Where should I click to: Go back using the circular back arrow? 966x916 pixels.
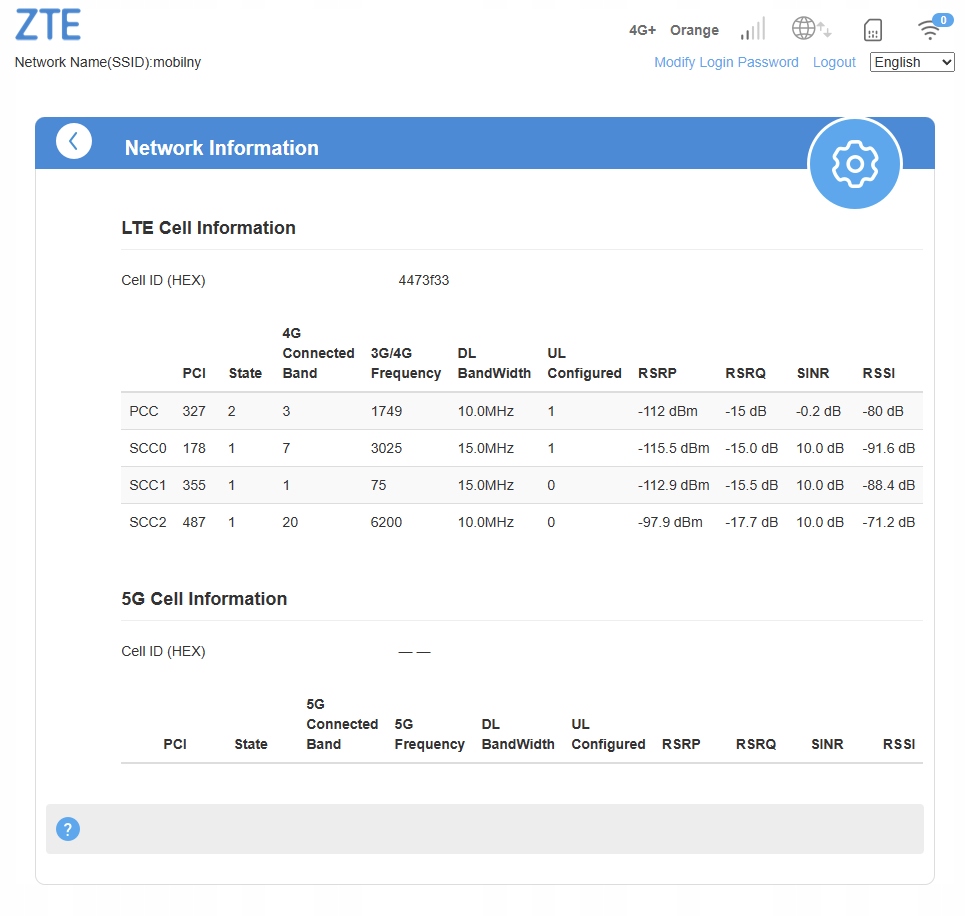74,142
